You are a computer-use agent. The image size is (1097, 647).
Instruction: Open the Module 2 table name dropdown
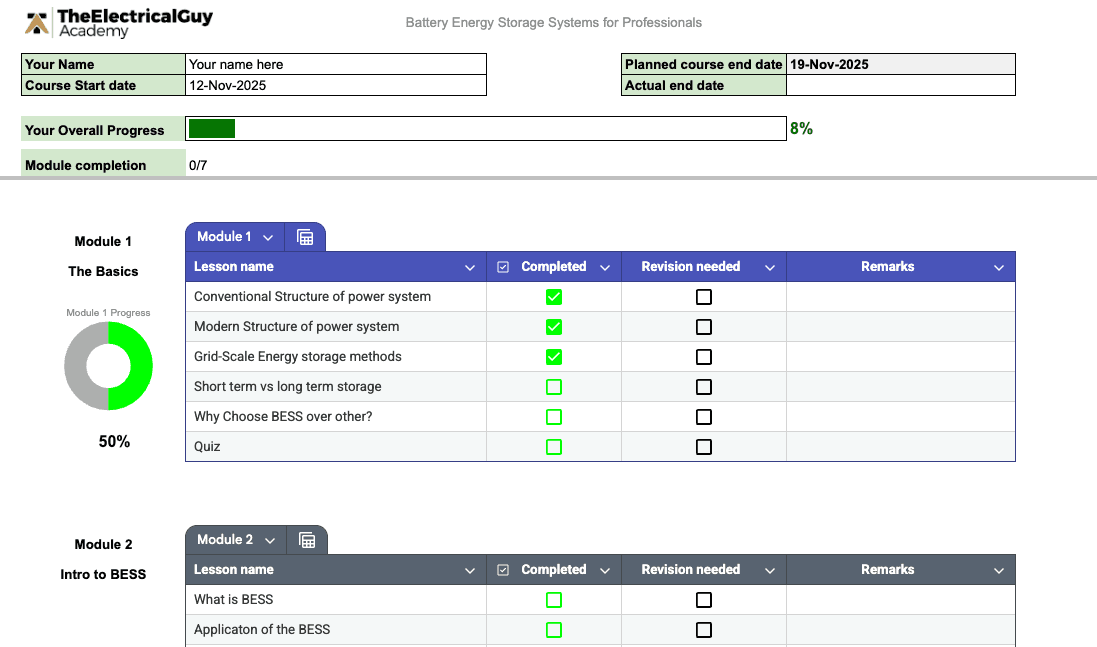(270, 541)
